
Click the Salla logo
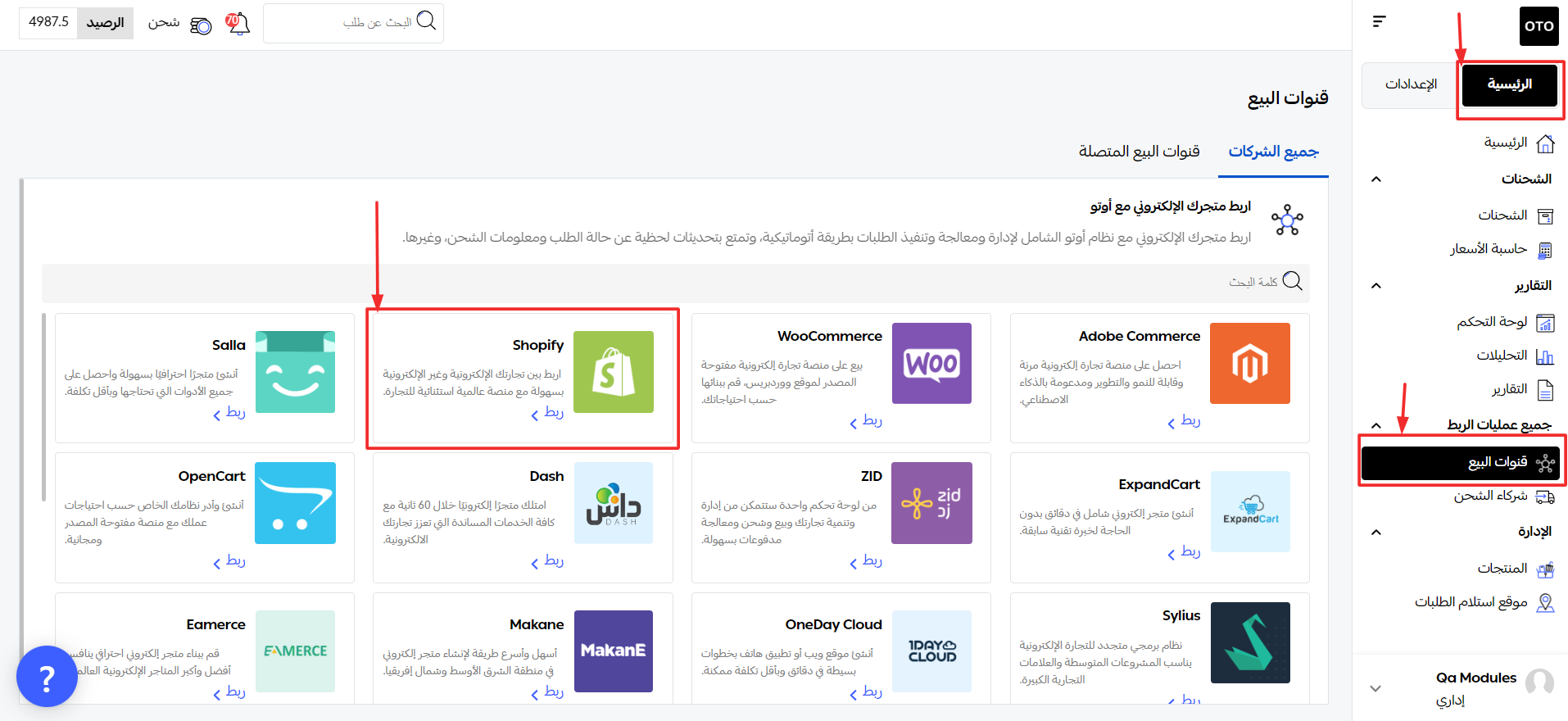coord(295,372)
